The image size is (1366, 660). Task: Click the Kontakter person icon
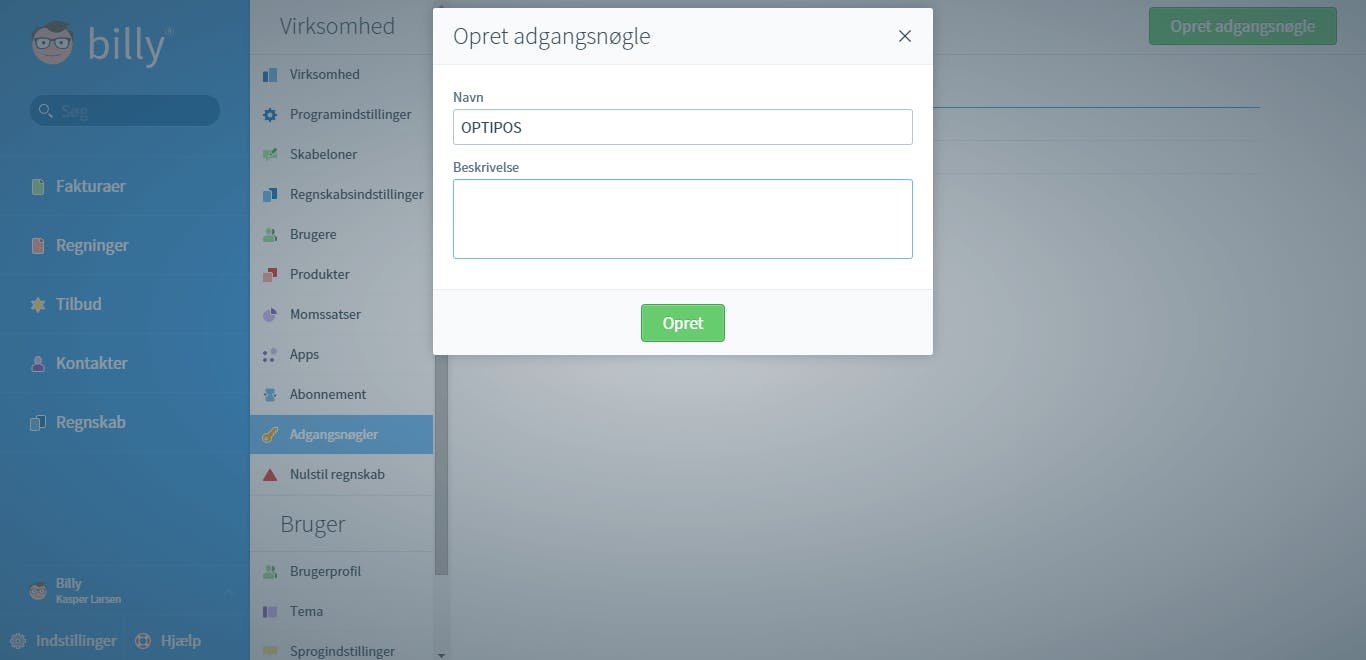(38, 364)
